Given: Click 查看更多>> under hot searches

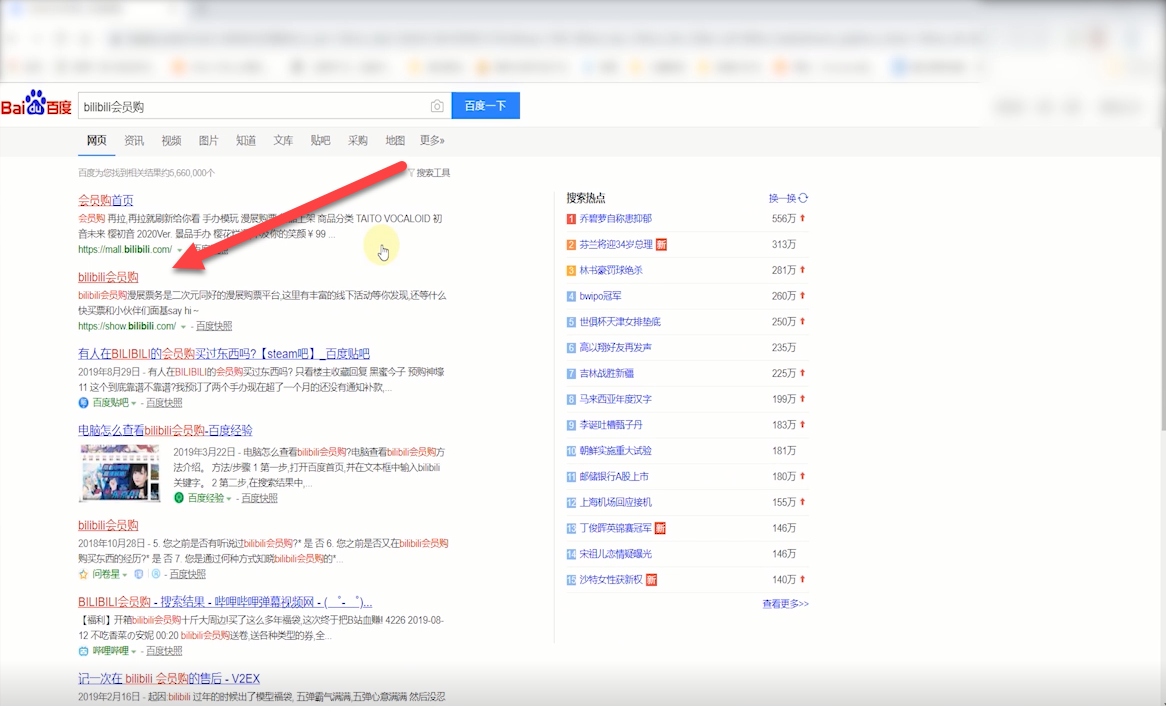Looking at the screenshot, I should click(x=785, y=604).
